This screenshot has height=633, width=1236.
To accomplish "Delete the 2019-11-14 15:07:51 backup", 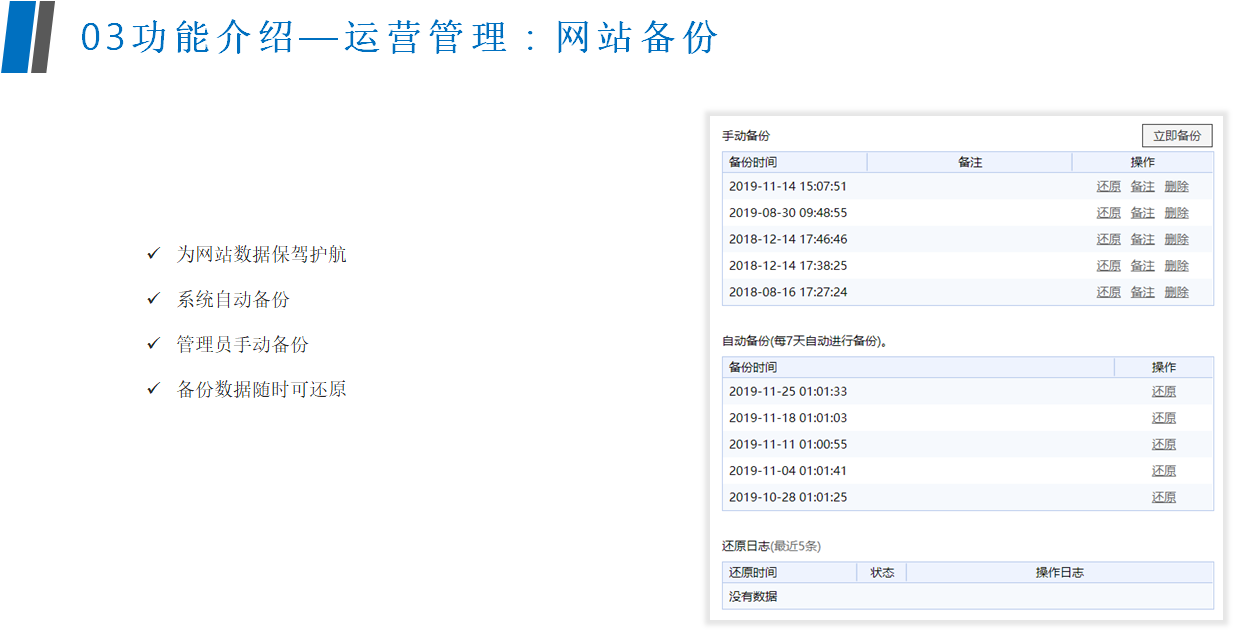I will (x=1176, y=186).
